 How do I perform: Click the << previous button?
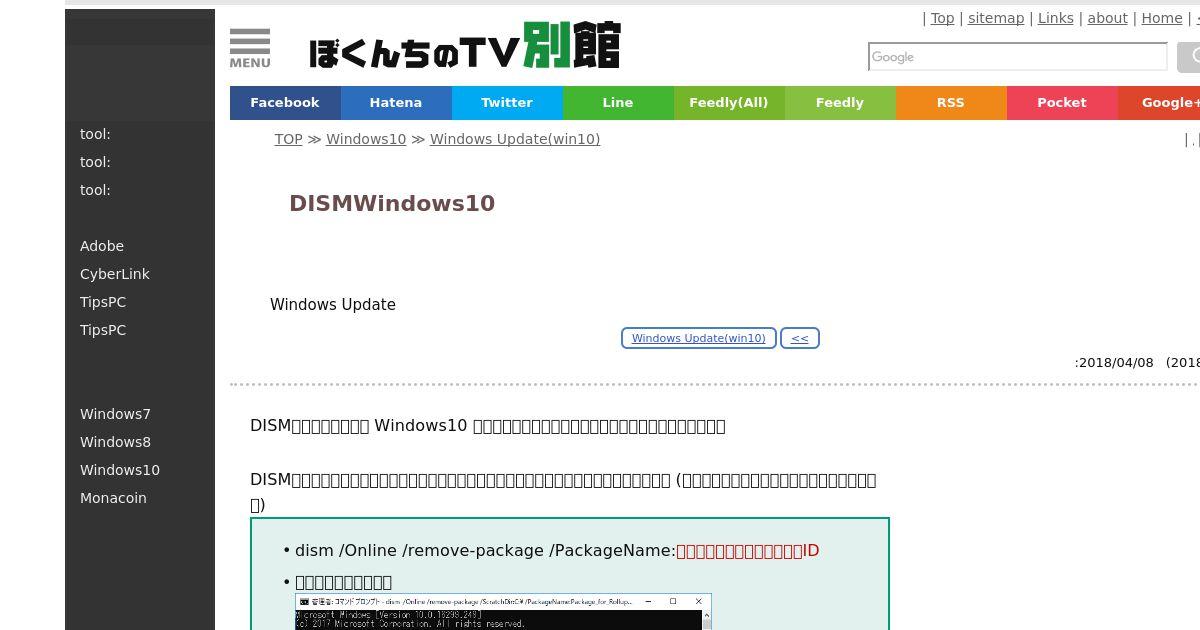pos(800,338)
